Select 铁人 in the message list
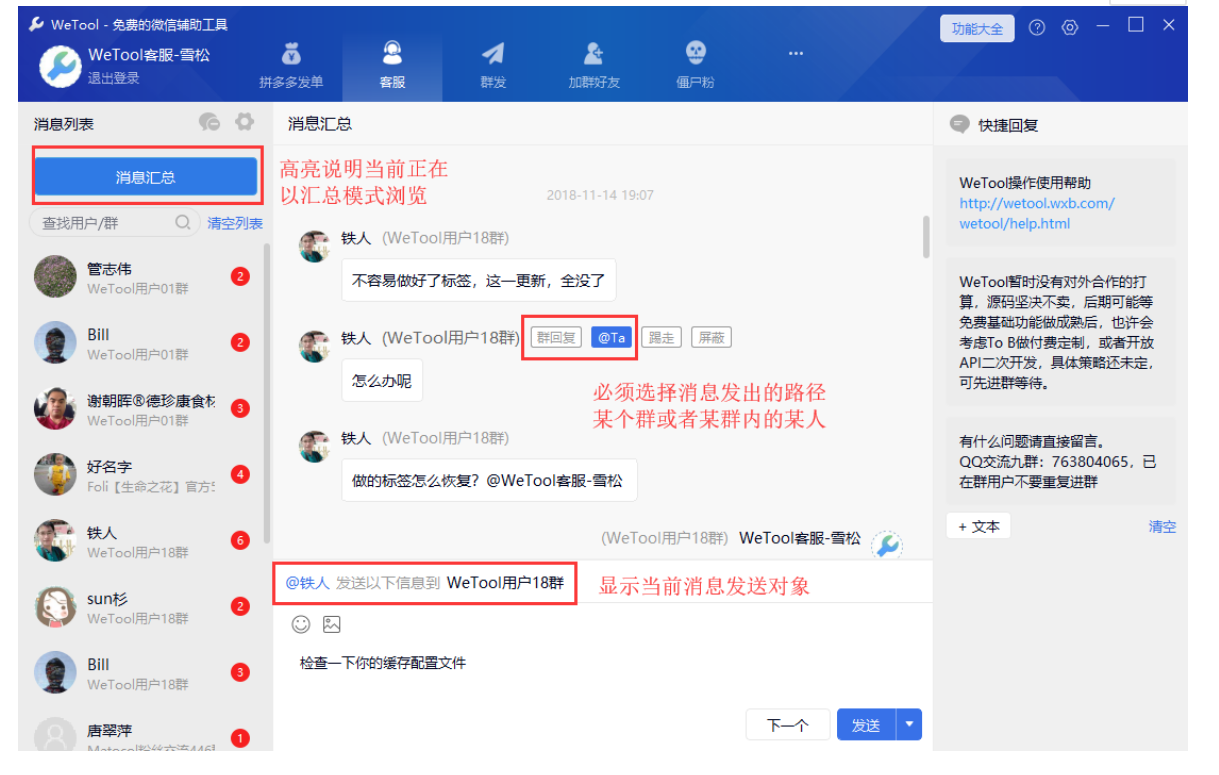1219x775 pixels. click(x=145, y=541)
